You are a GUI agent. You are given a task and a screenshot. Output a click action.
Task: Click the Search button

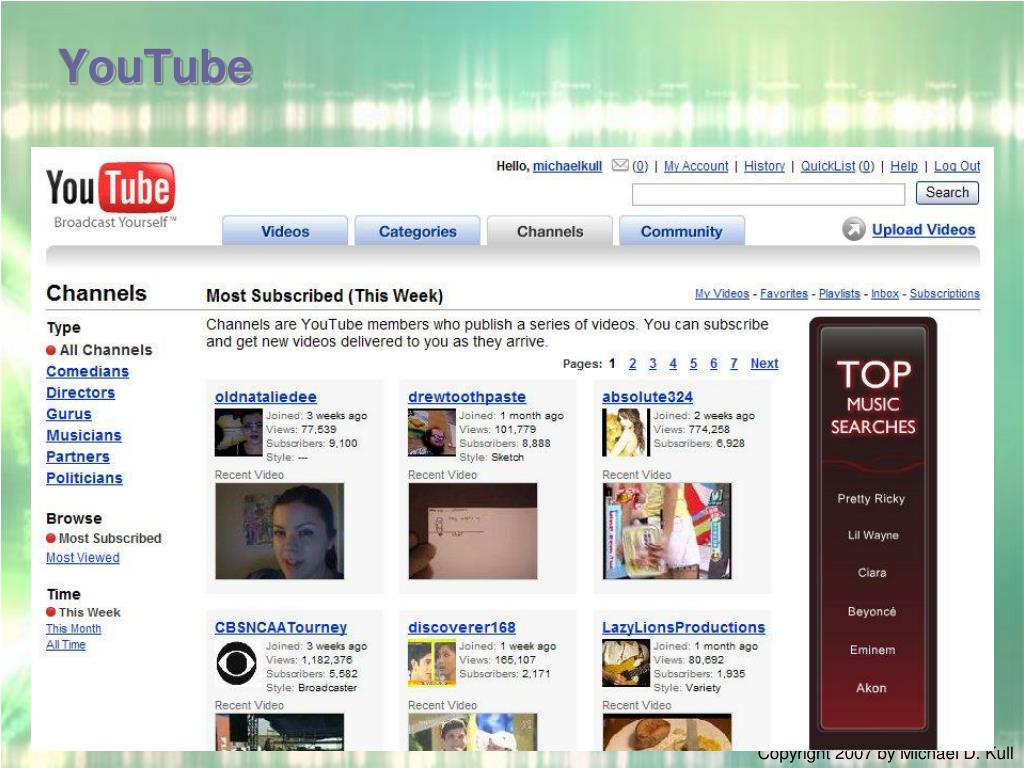point(947,193)
